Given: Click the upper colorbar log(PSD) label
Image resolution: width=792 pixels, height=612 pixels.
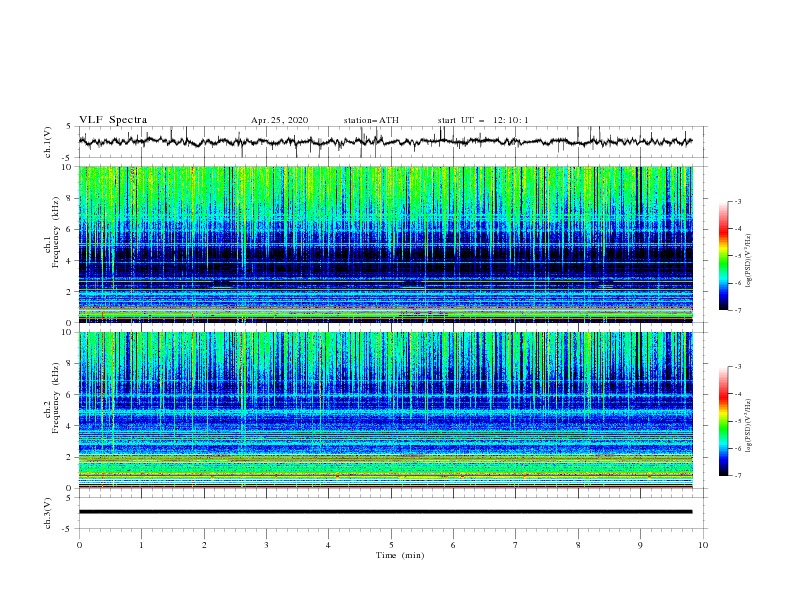Looking at the screenshot, I should click(x=749, y=261).
